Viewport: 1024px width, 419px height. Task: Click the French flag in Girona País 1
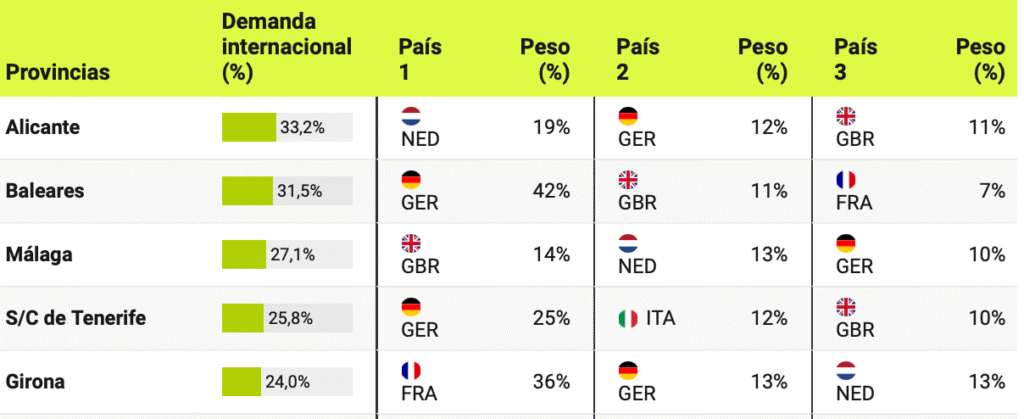pyautogui.click(x=411, y=370)
